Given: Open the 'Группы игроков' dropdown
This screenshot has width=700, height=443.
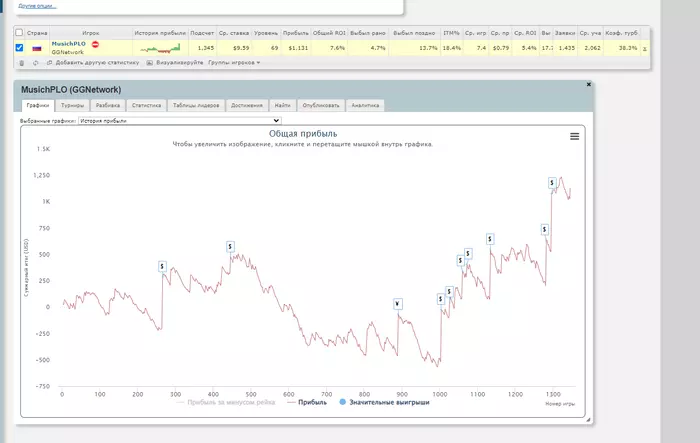Looking at the screenshot, I should (x=234, y=63).
